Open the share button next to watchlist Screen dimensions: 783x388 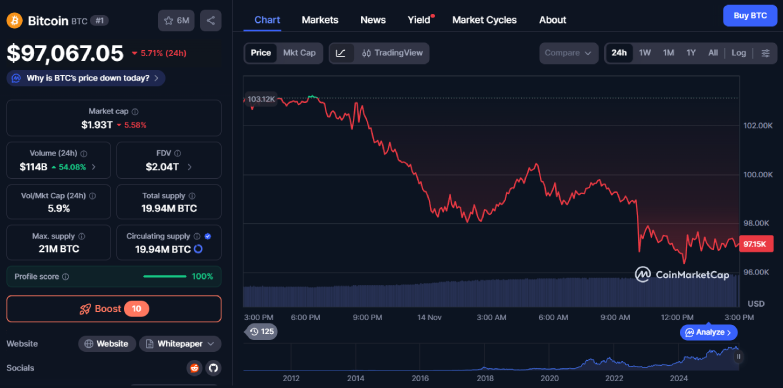point(211,20)
